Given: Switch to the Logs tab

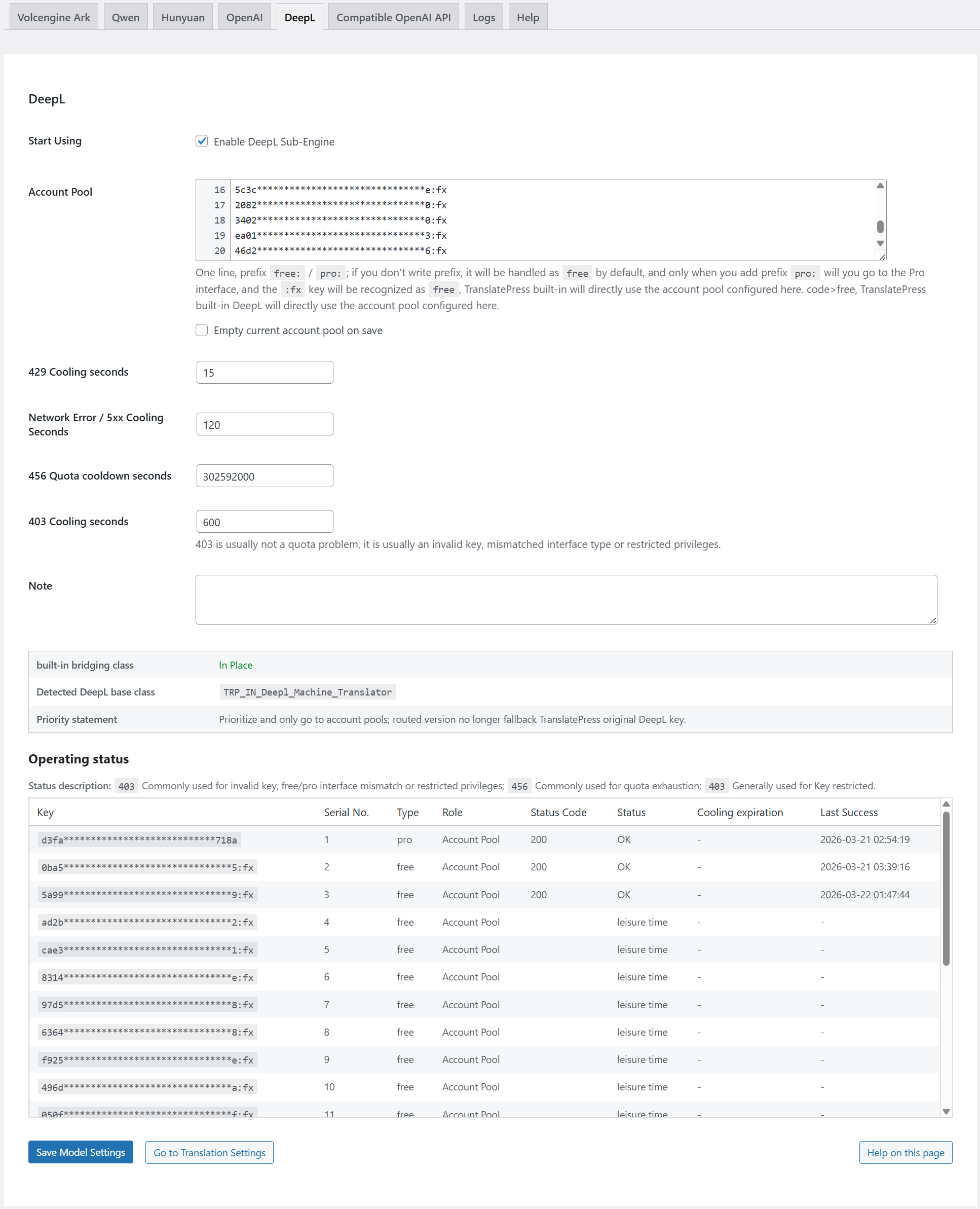Looking at the screenshot, I should (x=484, y=17).
